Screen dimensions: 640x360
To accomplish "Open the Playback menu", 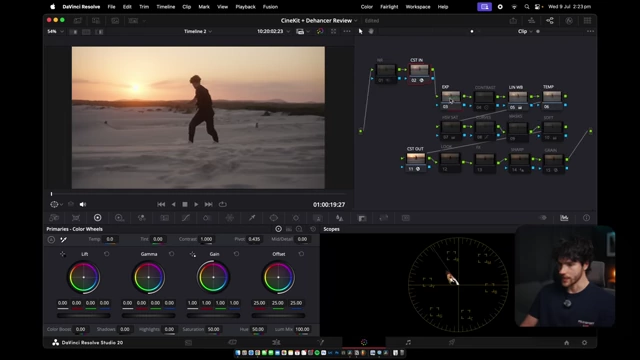I will [245, 7].
